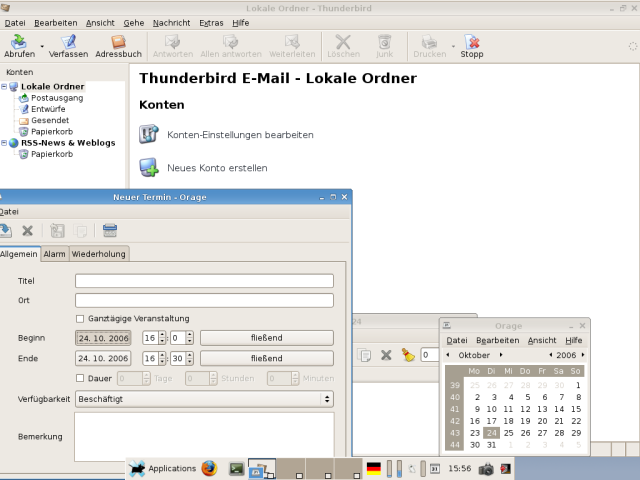Click the Beginn date button 24. 10. 2006

(103, 338)
